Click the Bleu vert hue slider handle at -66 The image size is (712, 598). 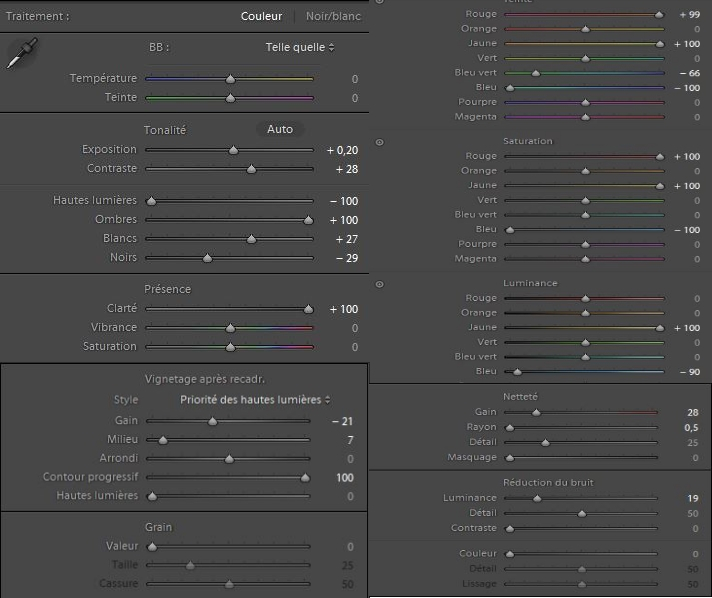click(x=536, y=73)
